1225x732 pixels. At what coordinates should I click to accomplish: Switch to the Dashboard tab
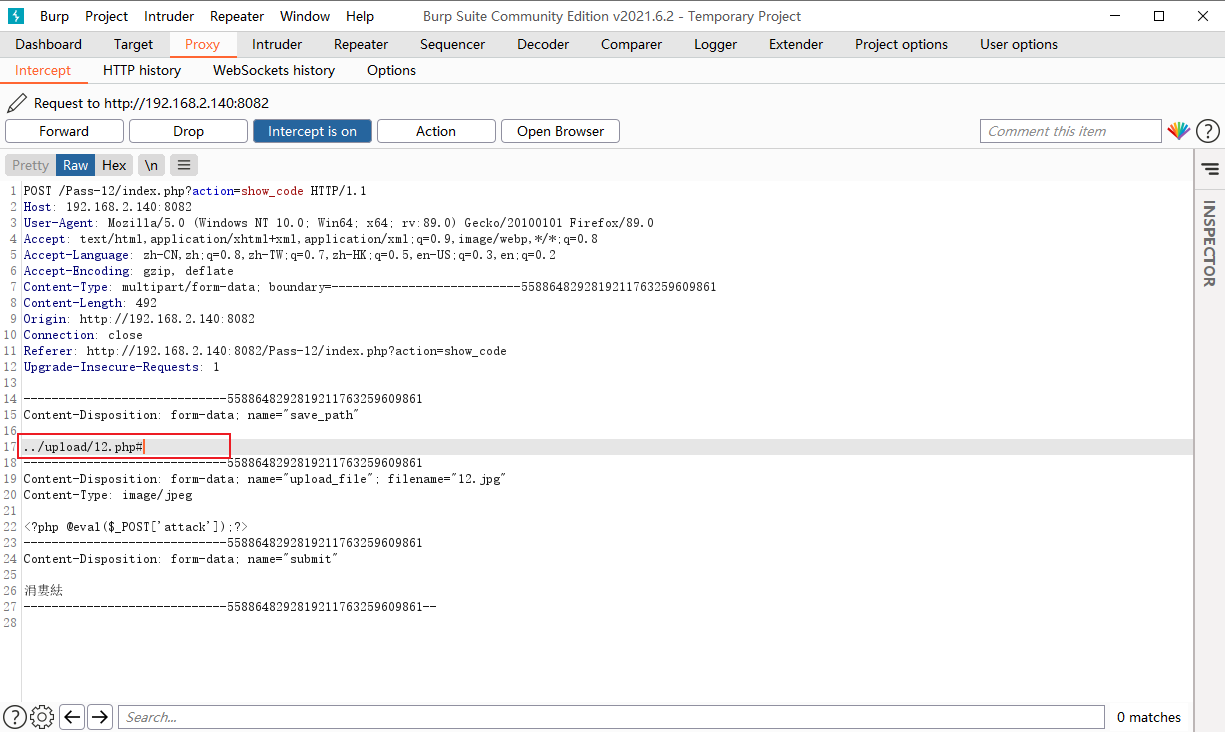[49, 44]
